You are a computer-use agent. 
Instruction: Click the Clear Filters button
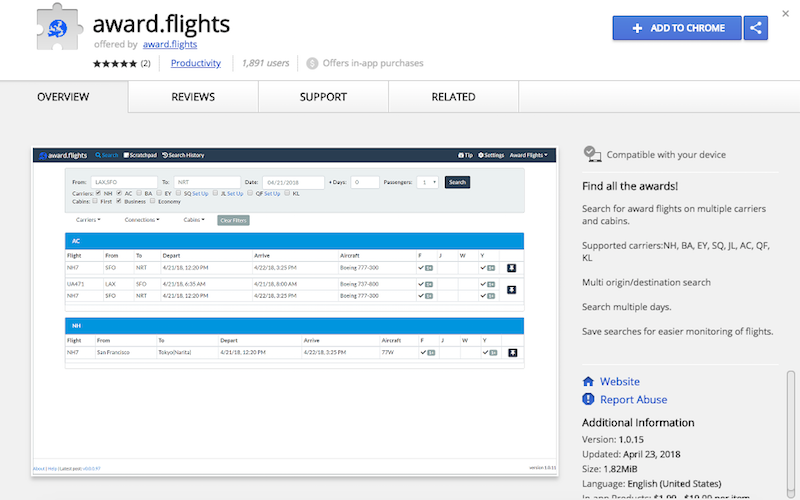pos(233,220)
